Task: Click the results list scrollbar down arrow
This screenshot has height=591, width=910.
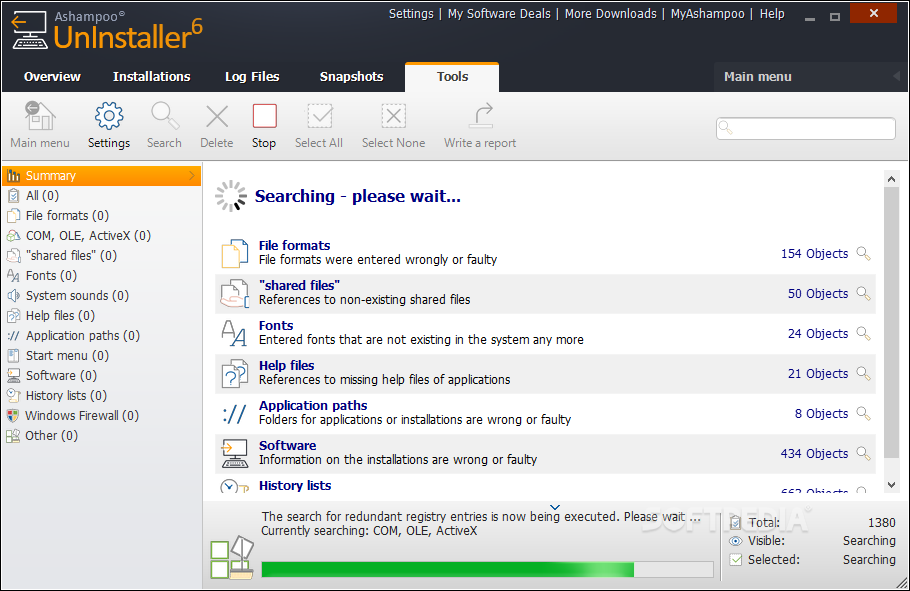Action: (x=891, y=485)
